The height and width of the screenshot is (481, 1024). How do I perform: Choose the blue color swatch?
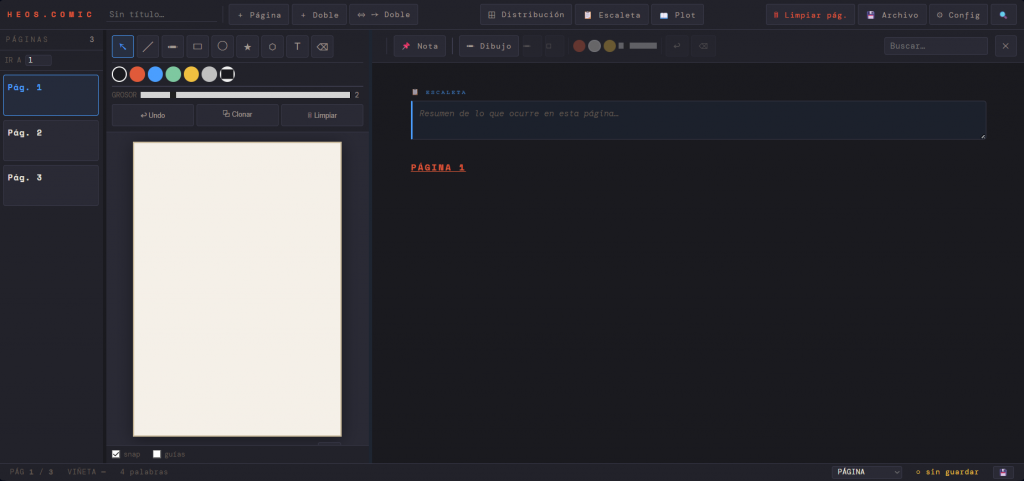[155, 74]
